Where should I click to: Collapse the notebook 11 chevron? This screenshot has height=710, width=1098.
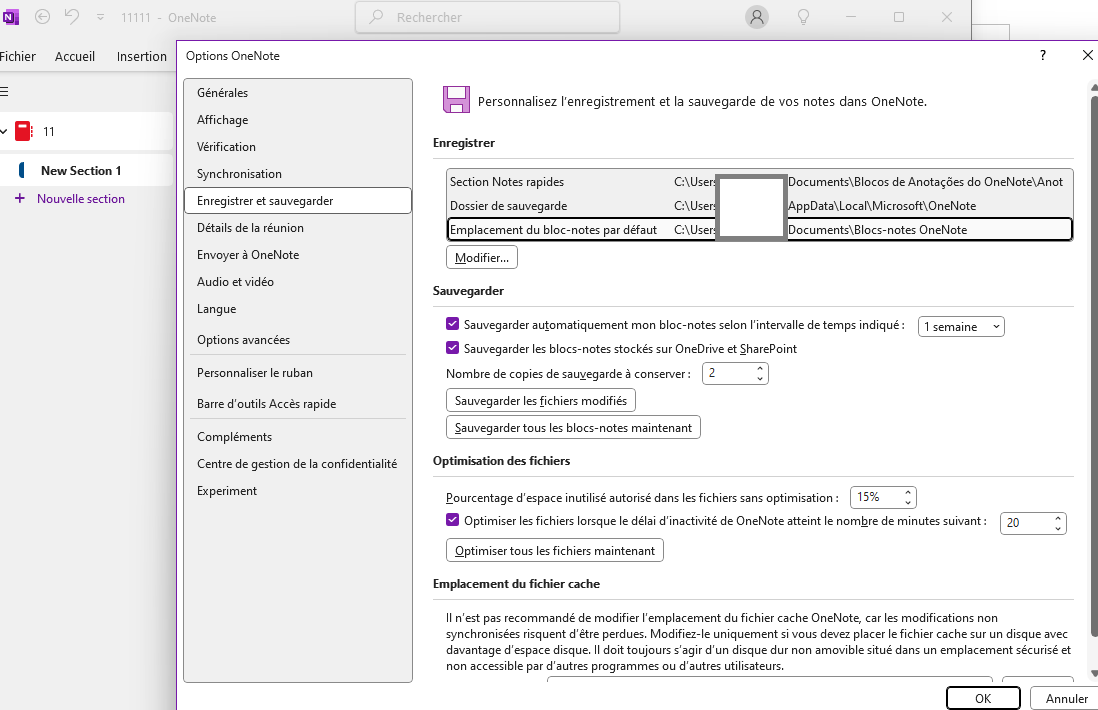point(4,132)
